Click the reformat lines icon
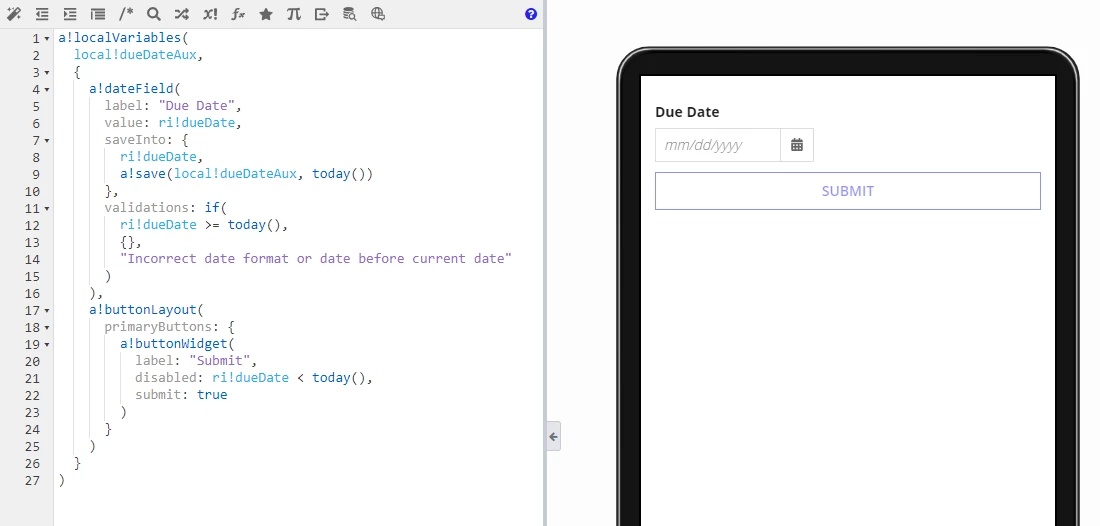This screenshot has width=1100, height=526. coord(98,14)
